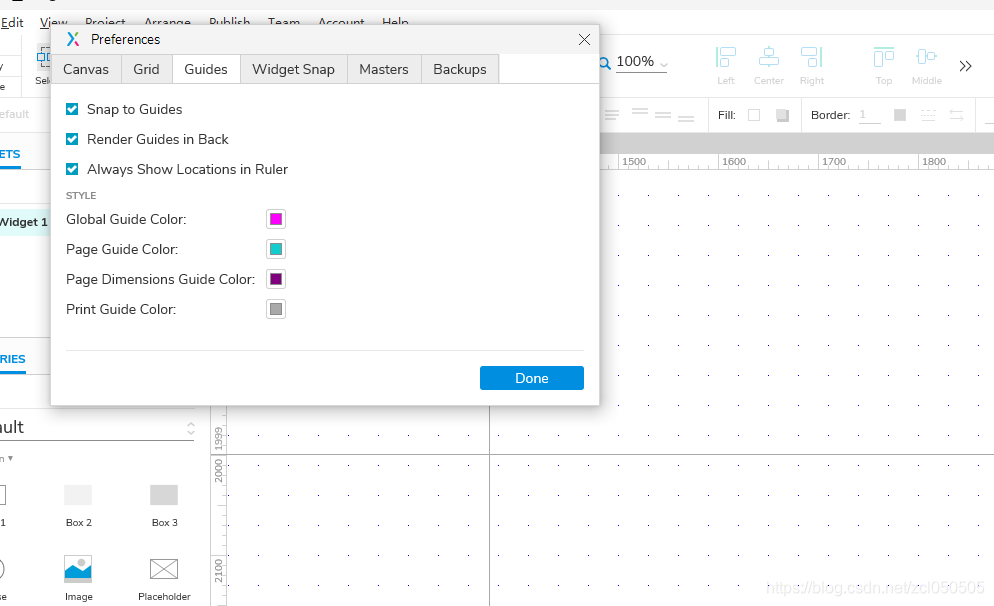
Task: Select the Guides preferences tab
Action: [206, 69]
